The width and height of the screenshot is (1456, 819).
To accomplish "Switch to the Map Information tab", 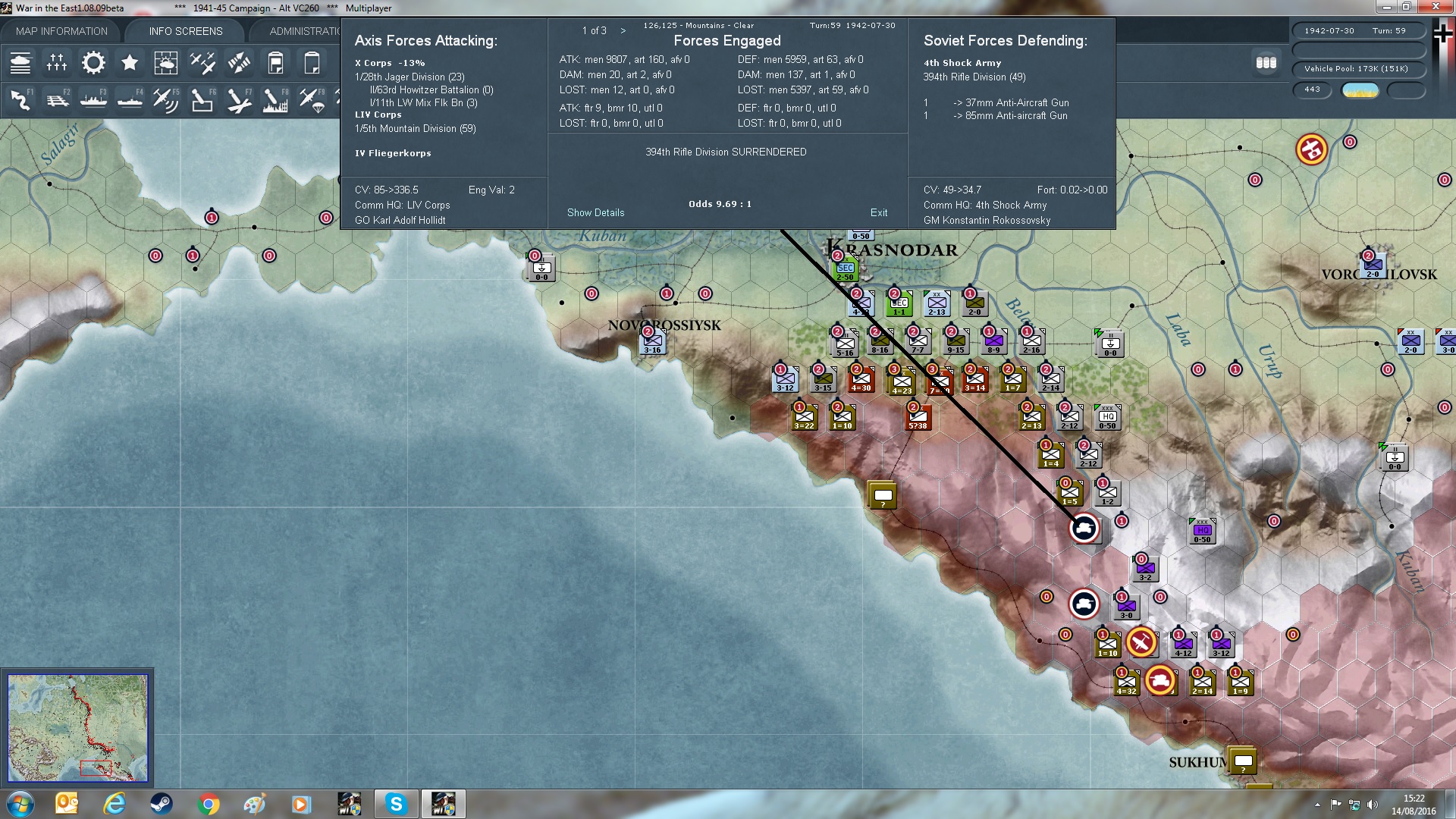I will tap(61, 31).
